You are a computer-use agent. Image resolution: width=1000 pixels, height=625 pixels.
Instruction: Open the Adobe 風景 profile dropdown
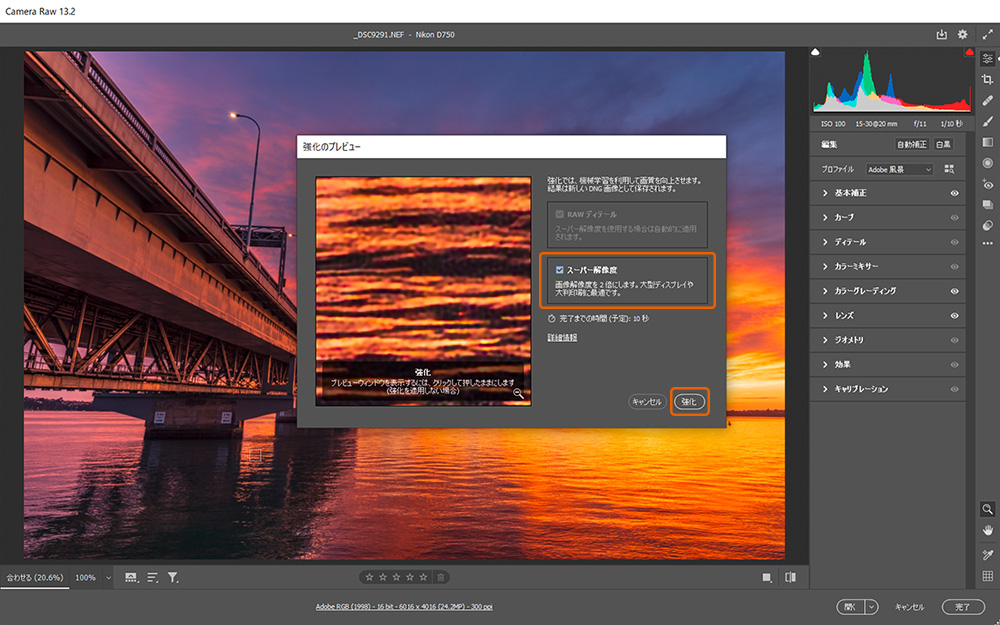pyautogui.click(x=899, y=170)
